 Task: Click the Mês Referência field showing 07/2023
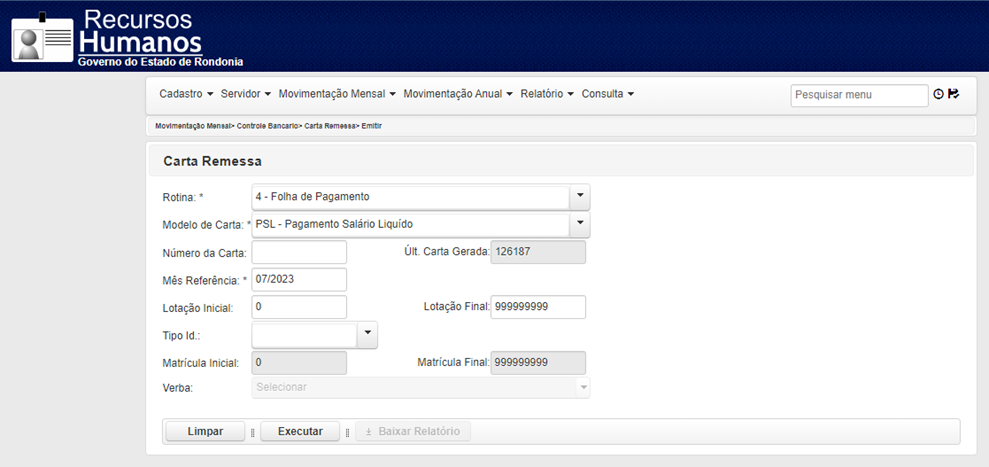(299, 280)
